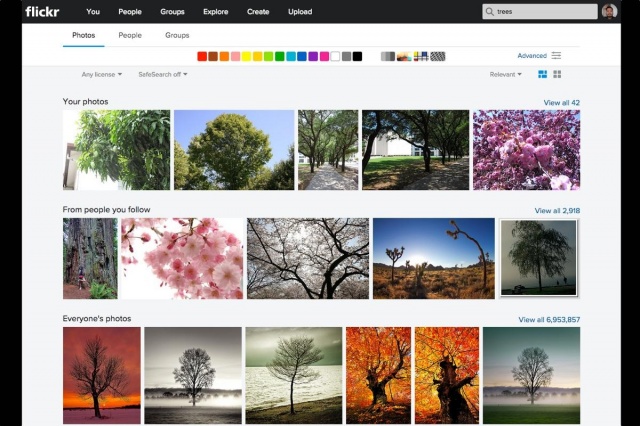Click Upload in the top bar

pos(300,12)
